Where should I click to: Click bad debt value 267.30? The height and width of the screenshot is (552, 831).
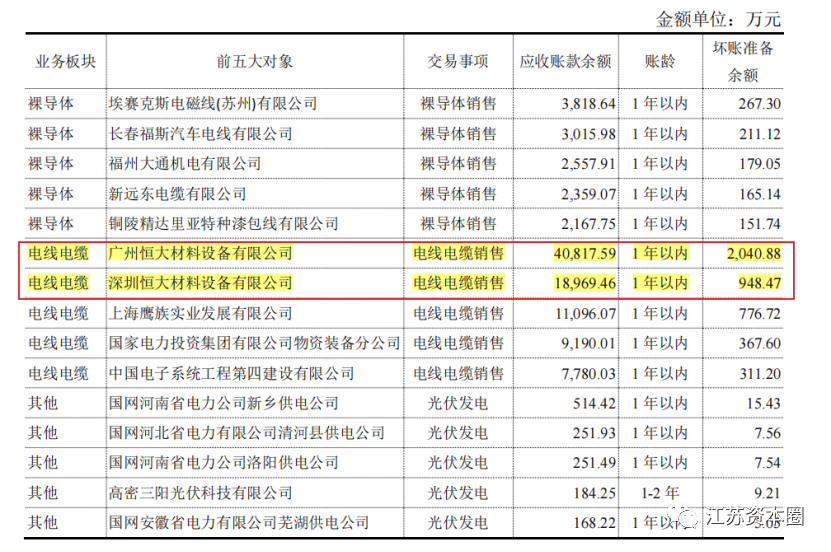(759, 104)
